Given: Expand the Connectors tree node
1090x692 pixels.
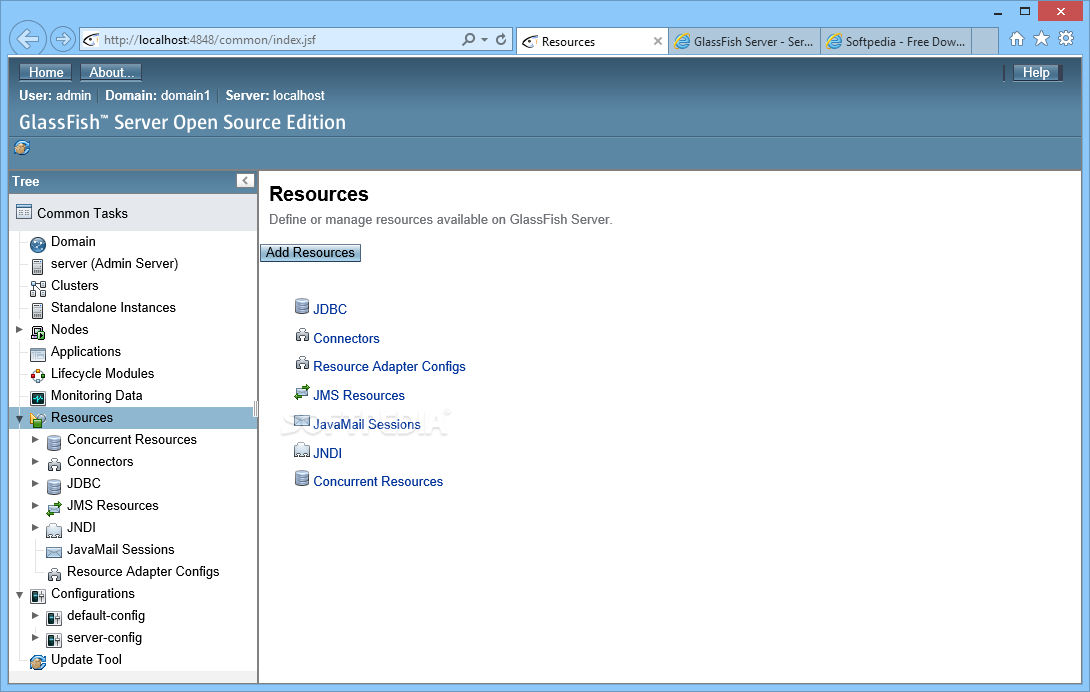Looking at the screenshot, I should click(x=35, y=461).
